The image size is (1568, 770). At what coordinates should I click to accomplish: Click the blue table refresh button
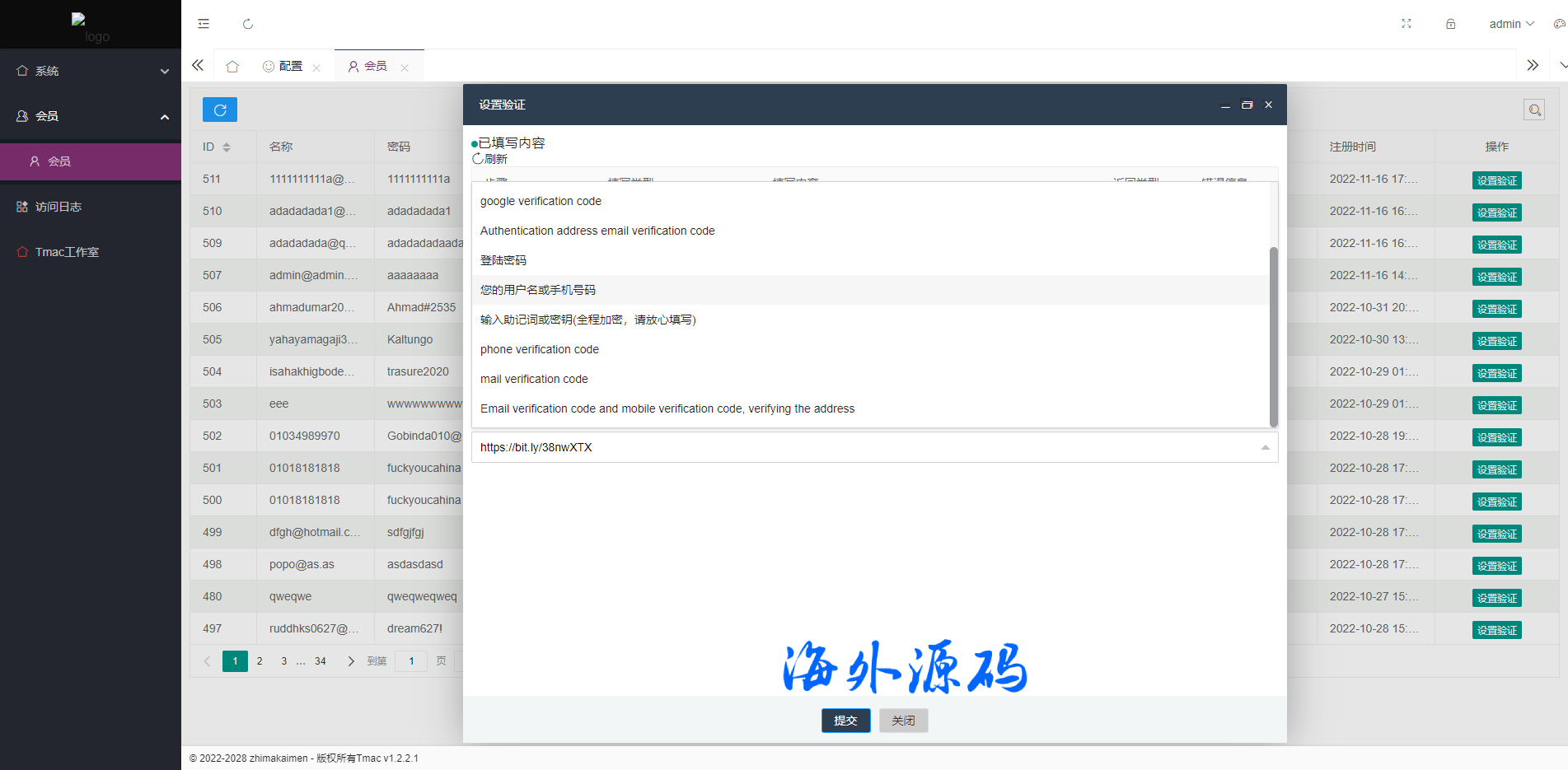(220, 110)
